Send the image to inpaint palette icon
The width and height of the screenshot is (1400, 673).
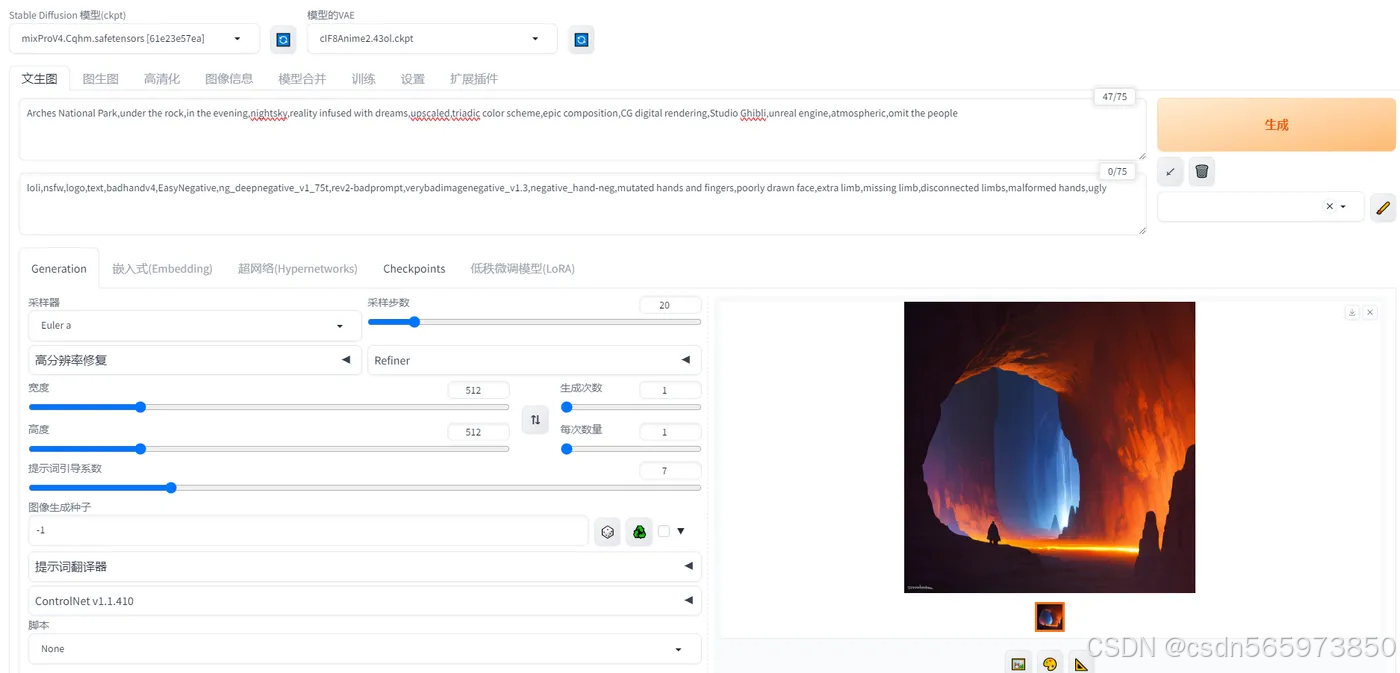1050,663
